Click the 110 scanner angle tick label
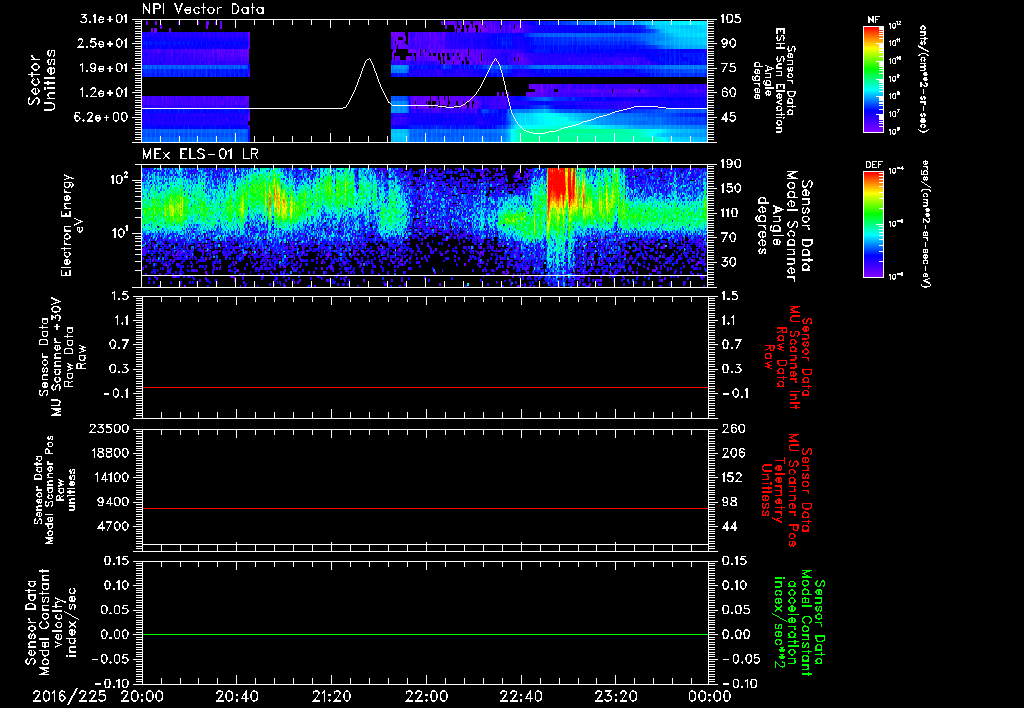 pyautogui.click(x=731, y=213)
